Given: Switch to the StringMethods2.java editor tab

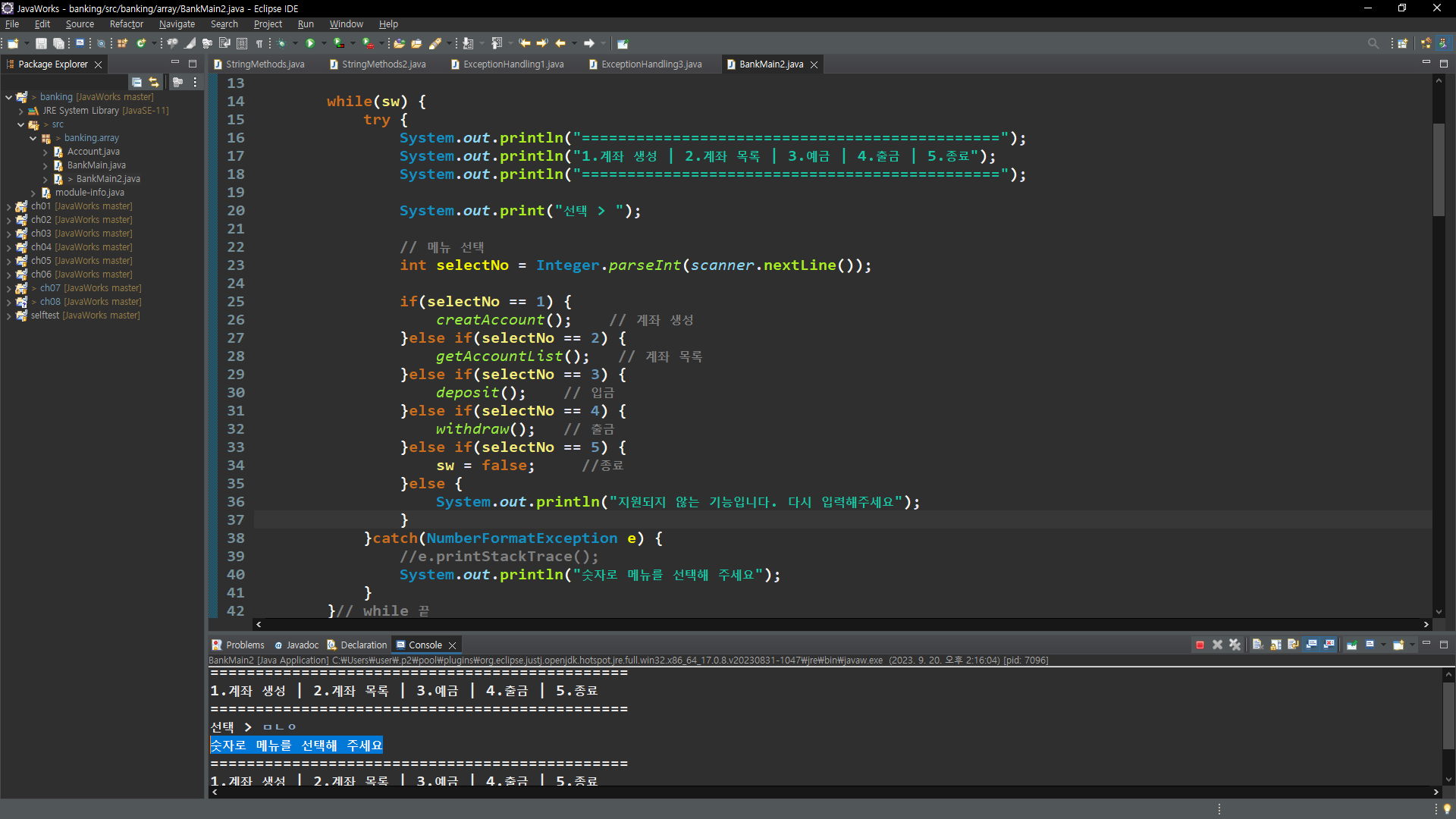Looking at the screenshot, I should point(383,64).
